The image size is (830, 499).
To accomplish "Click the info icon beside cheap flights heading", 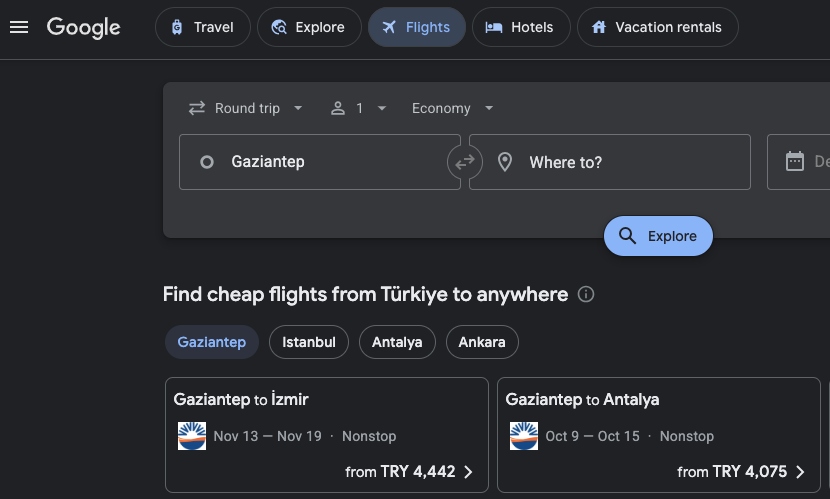I will coord(587,294).
